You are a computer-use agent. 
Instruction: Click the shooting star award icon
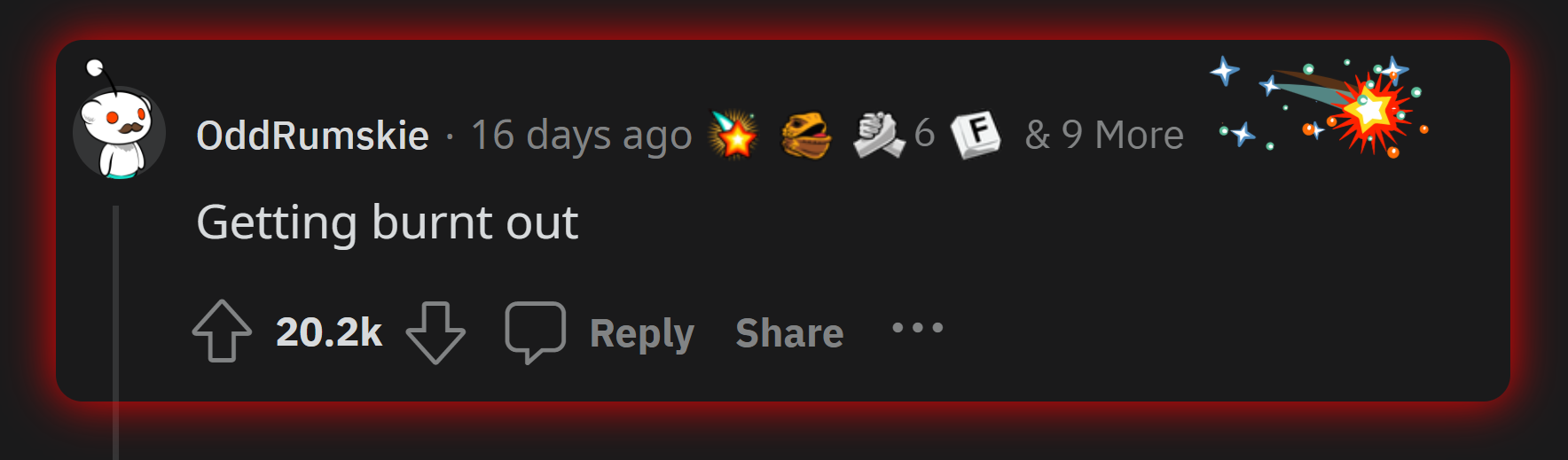click(733, 134)
